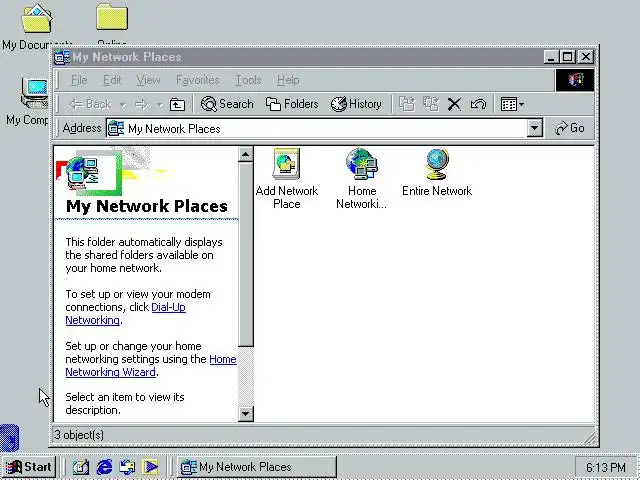Viewport: 640px width, 480px height.
Task: Open the Views dropdown button
Action: (512, 104)
